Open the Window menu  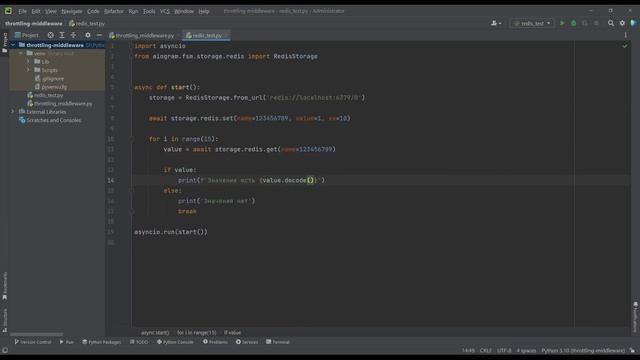pyautogui.click(x=184, y=11)
